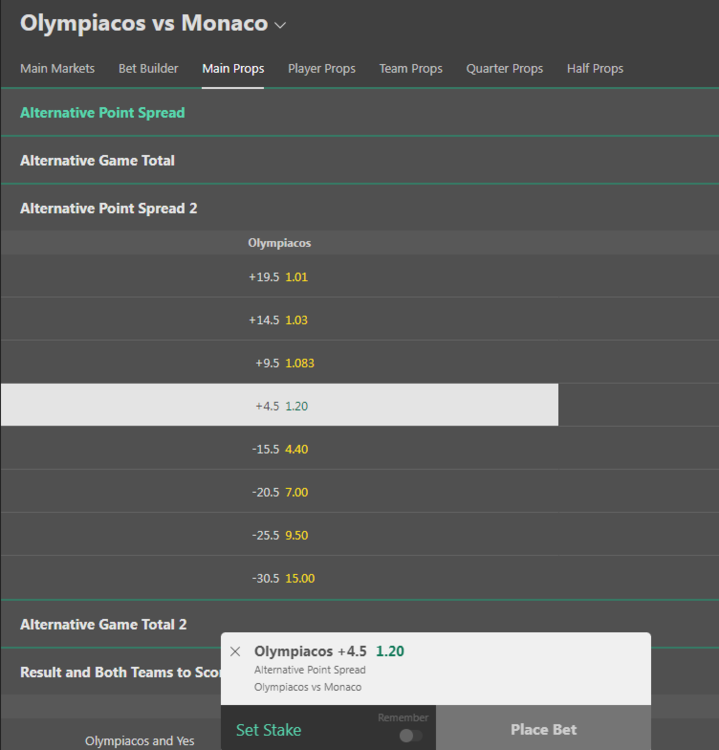Pick the Olympiacos +9.5 odds 1.083
The width and height of the screenshot is (719, 750).
(279, 363)
